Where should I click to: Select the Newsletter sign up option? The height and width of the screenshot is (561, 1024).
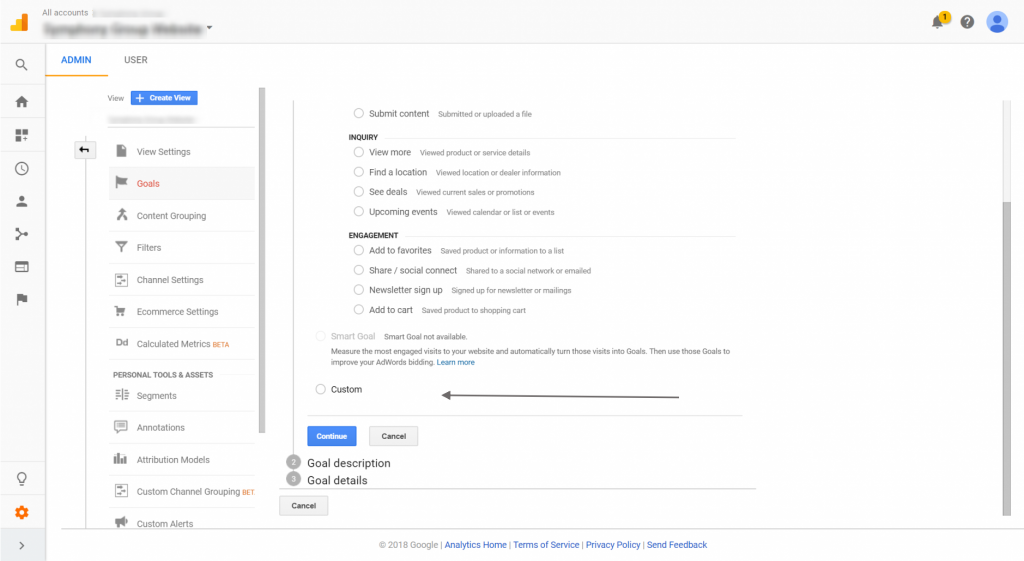pos(359,290)
